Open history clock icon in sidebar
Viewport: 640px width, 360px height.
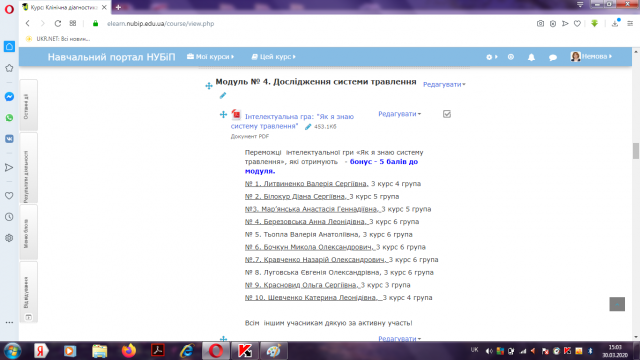(9, 217)
